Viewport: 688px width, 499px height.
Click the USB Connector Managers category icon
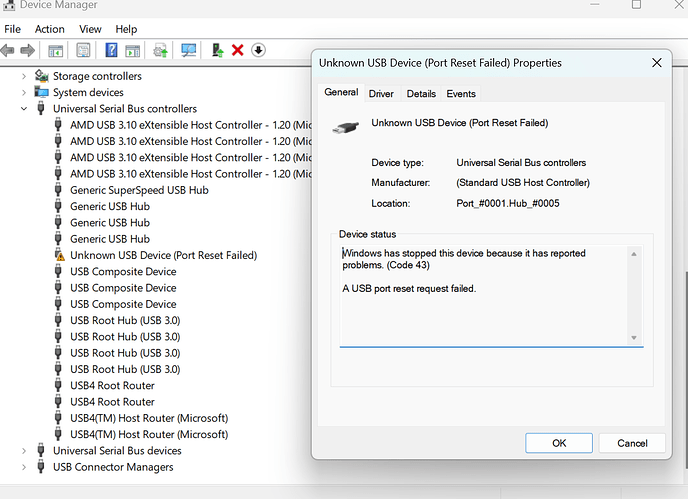point(41,467)
